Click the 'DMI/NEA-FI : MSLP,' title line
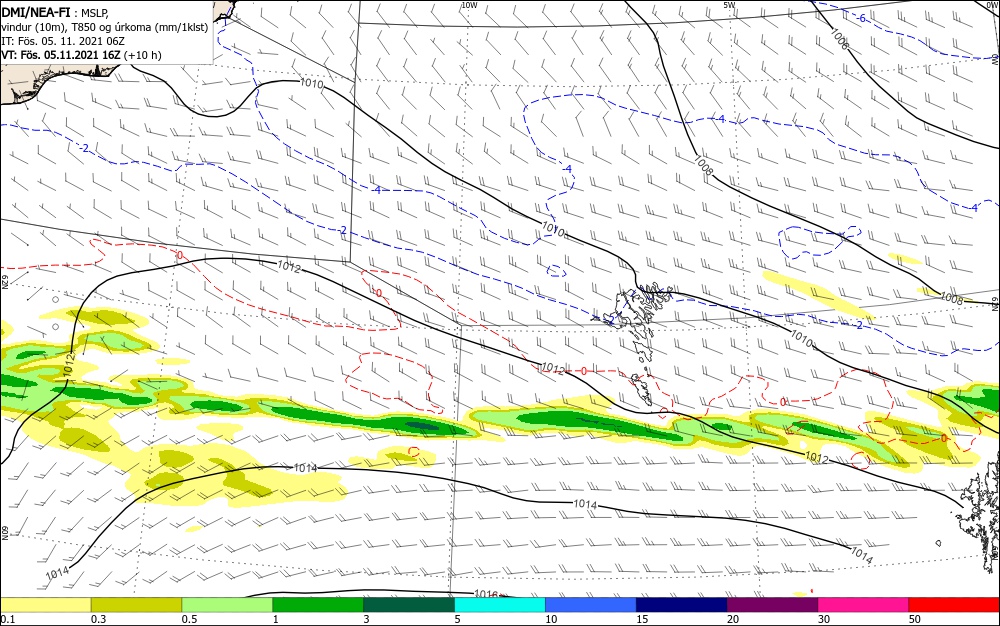The width and height of the screenshot is (1000, 626). [x=55, y=12]
